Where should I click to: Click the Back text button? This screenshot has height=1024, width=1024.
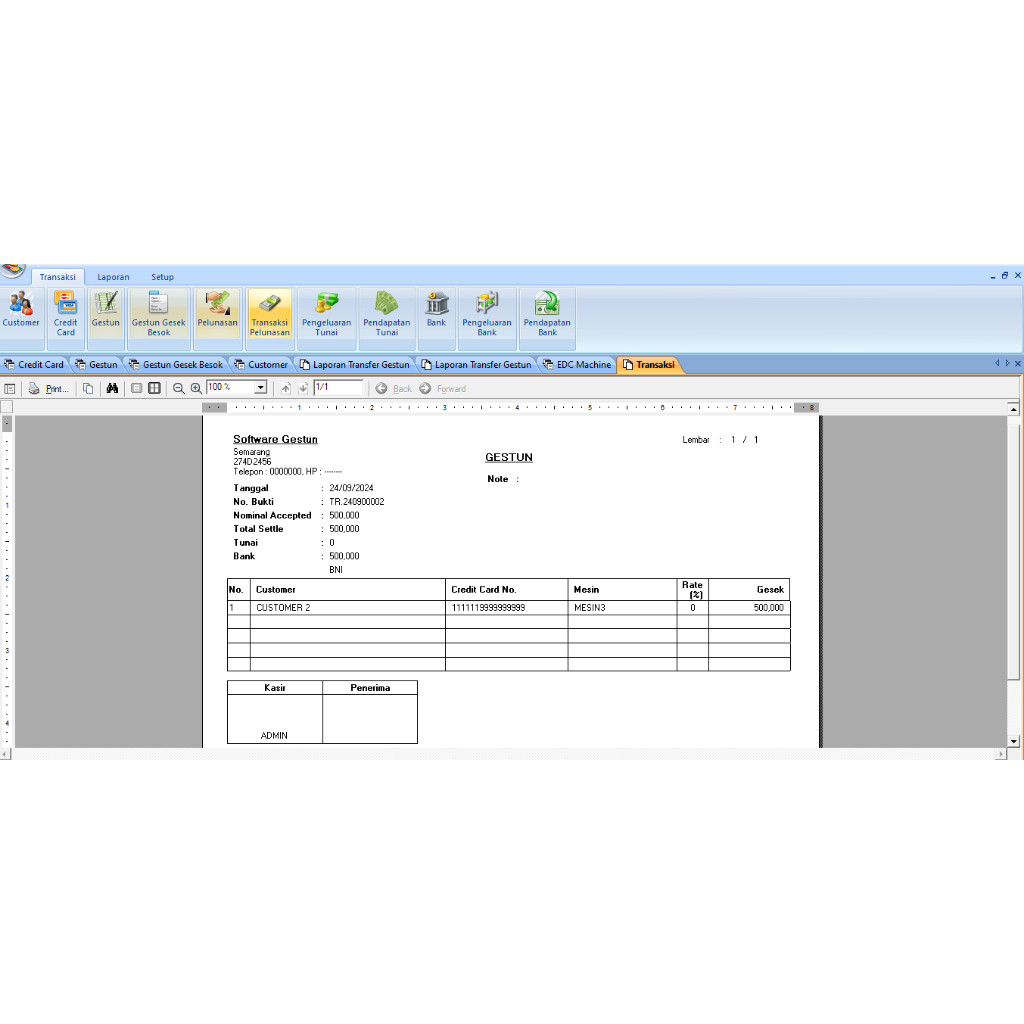click(x=402, y=389)
